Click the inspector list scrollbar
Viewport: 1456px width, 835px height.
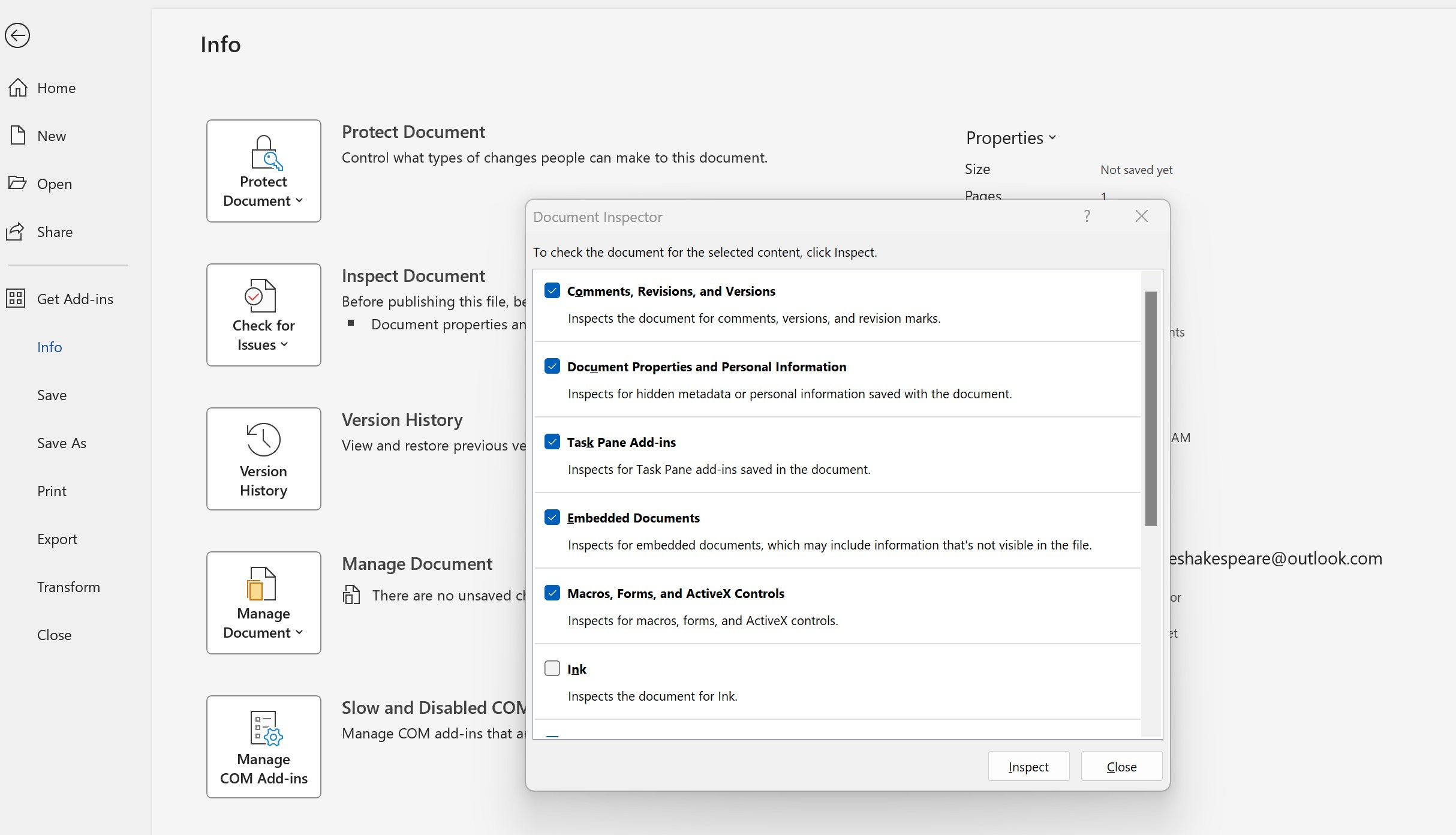(1150, 408)
